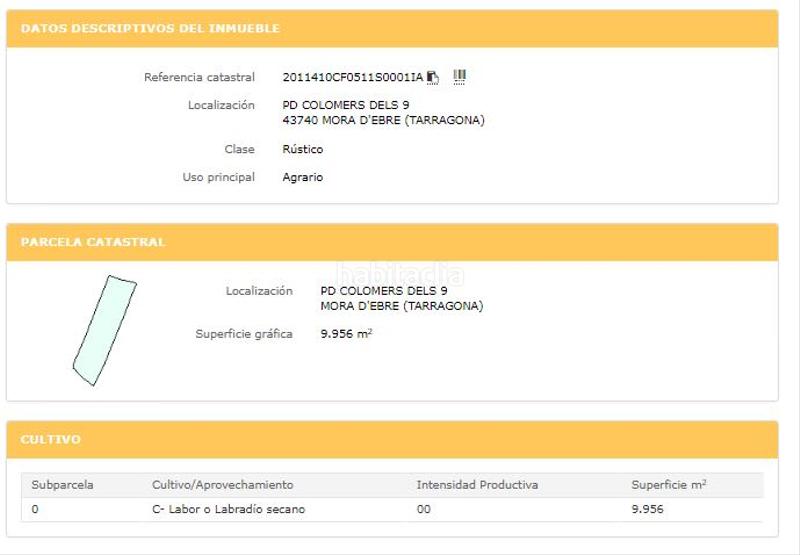This screenshot has width=800, height=555.
Task: Select reference number 2011410CF0511S0001IA
Action: point(353,78)
